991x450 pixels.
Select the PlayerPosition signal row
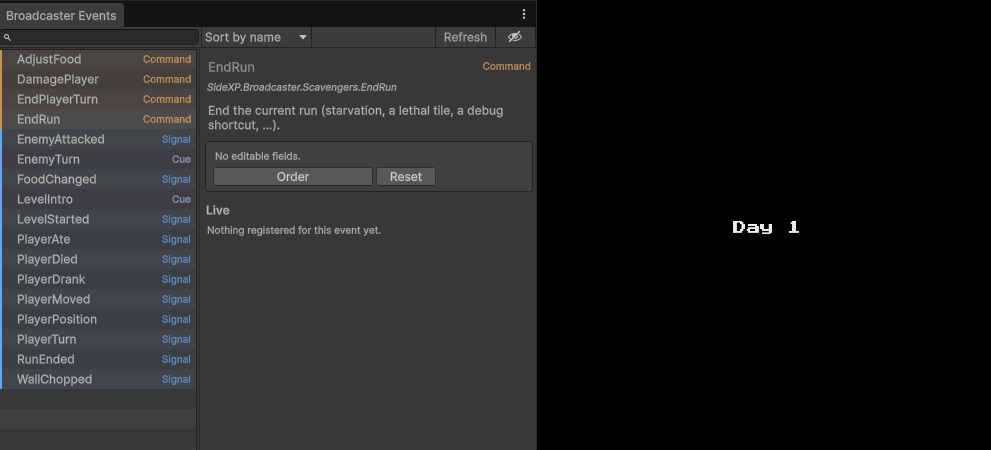pyautogui.click(x=98, y=319)
